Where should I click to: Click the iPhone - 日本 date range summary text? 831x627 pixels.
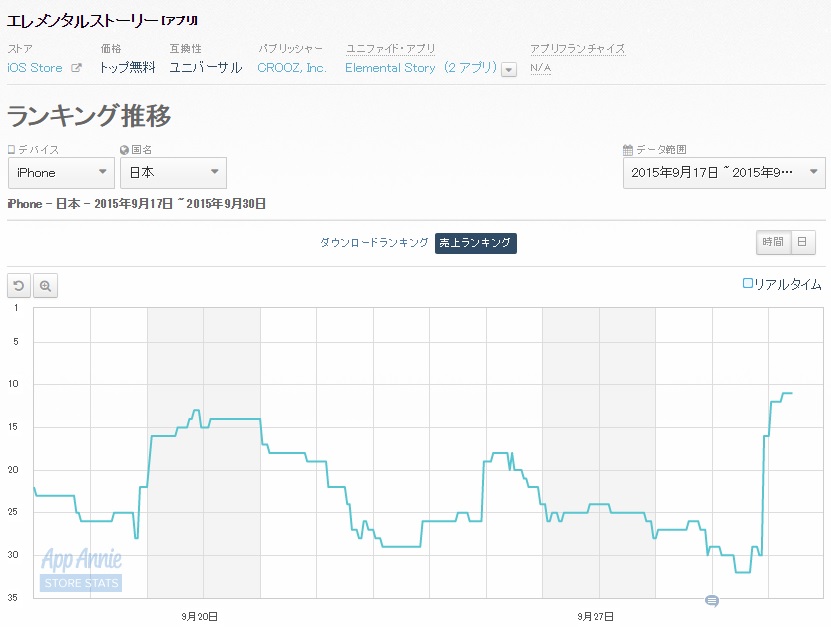137,204
